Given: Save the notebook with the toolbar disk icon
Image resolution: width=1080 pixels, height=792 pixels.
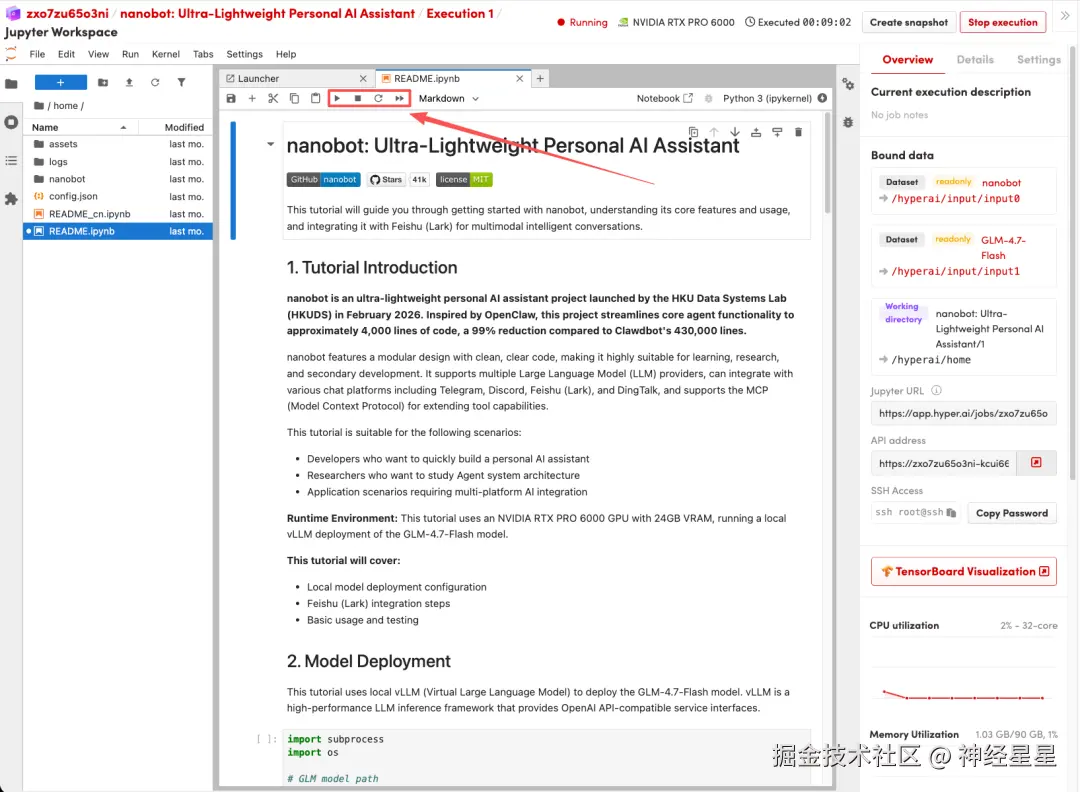Looking at the screenshot, I should coord(231,98).
